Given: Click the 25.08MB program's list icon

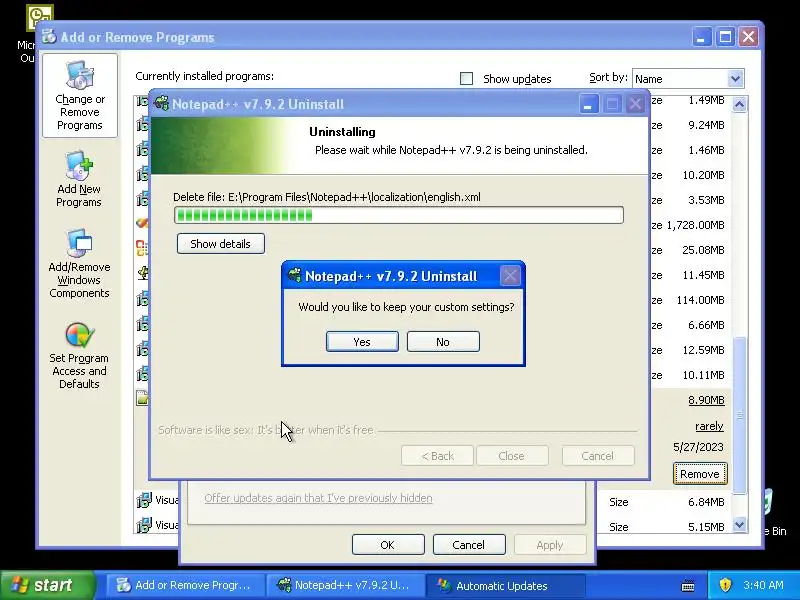Looking at the screenshot, I should 142,248.
